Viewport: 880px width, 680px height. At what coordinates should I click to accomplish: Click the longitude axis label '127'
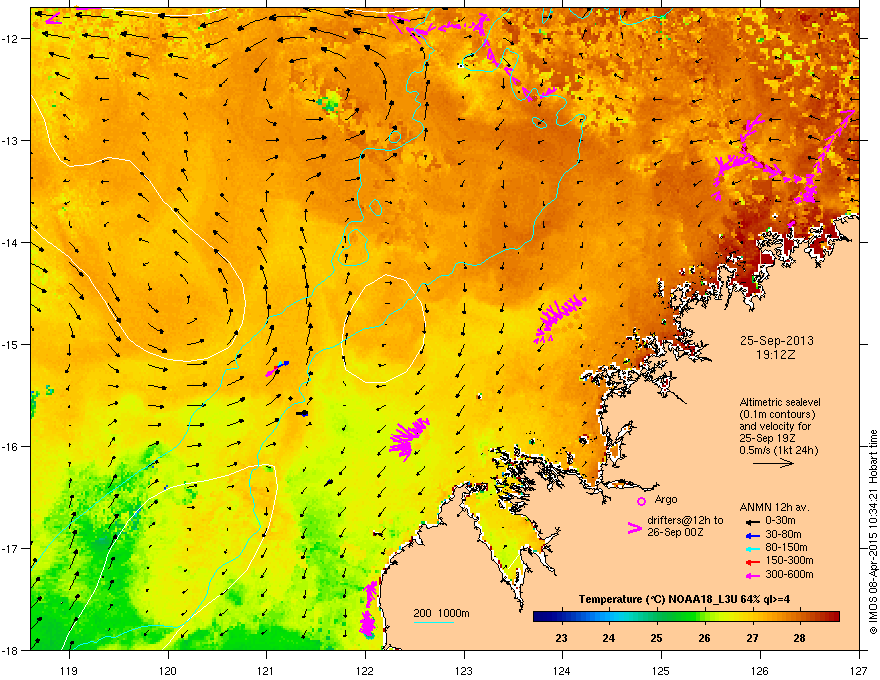859,670
